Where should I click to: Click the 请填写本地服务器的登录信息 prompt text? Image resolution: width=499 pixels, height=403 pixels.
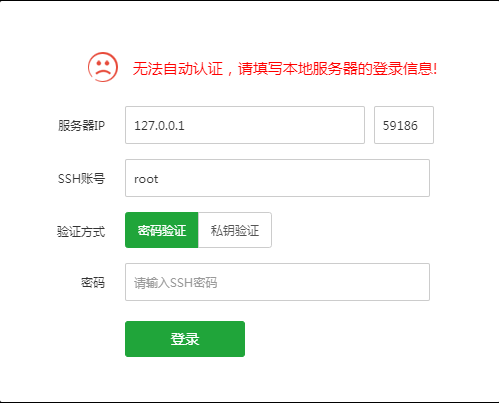[x=337, y=69]
